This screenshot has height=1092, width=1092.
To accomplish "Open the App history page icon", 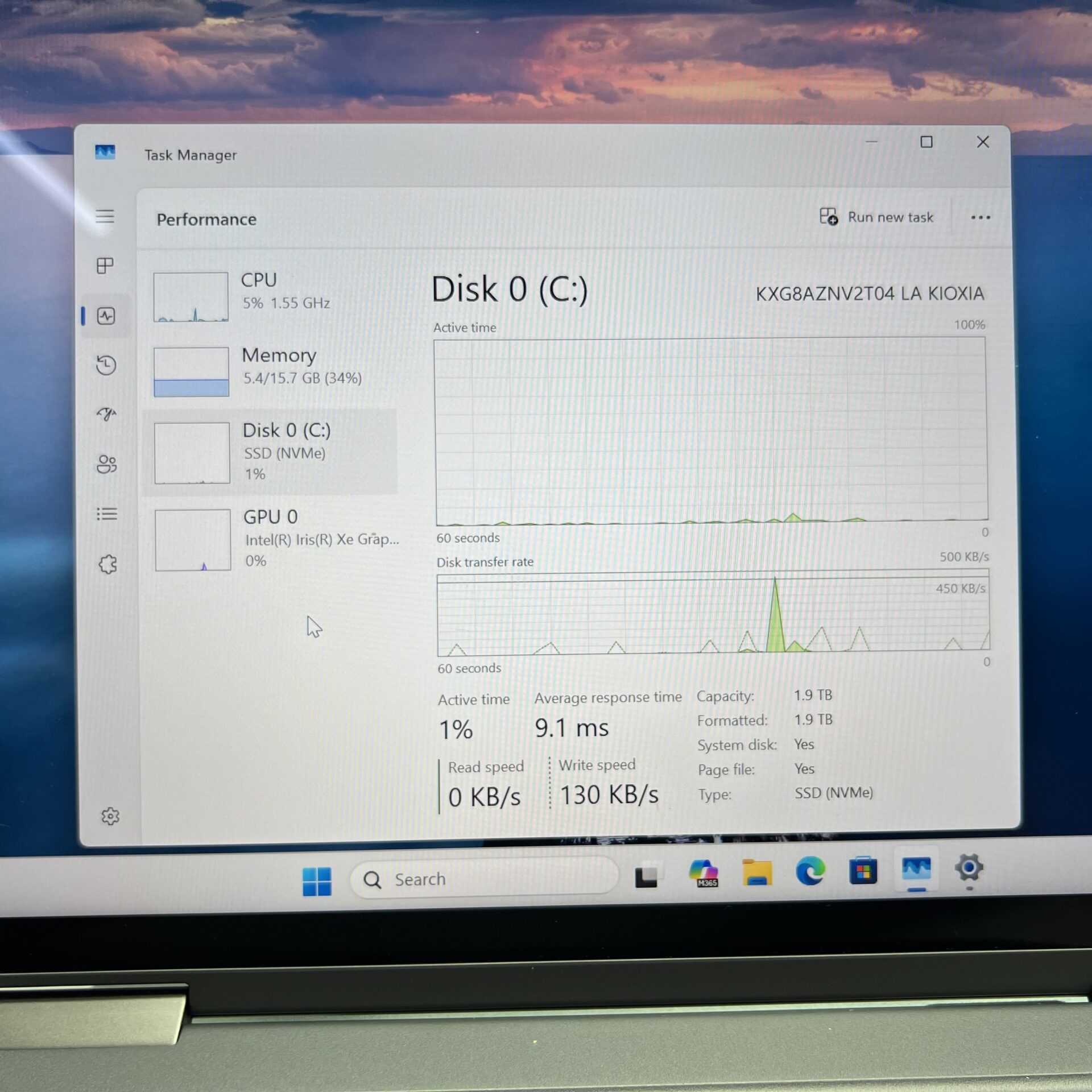I will [x=106, y=365].
